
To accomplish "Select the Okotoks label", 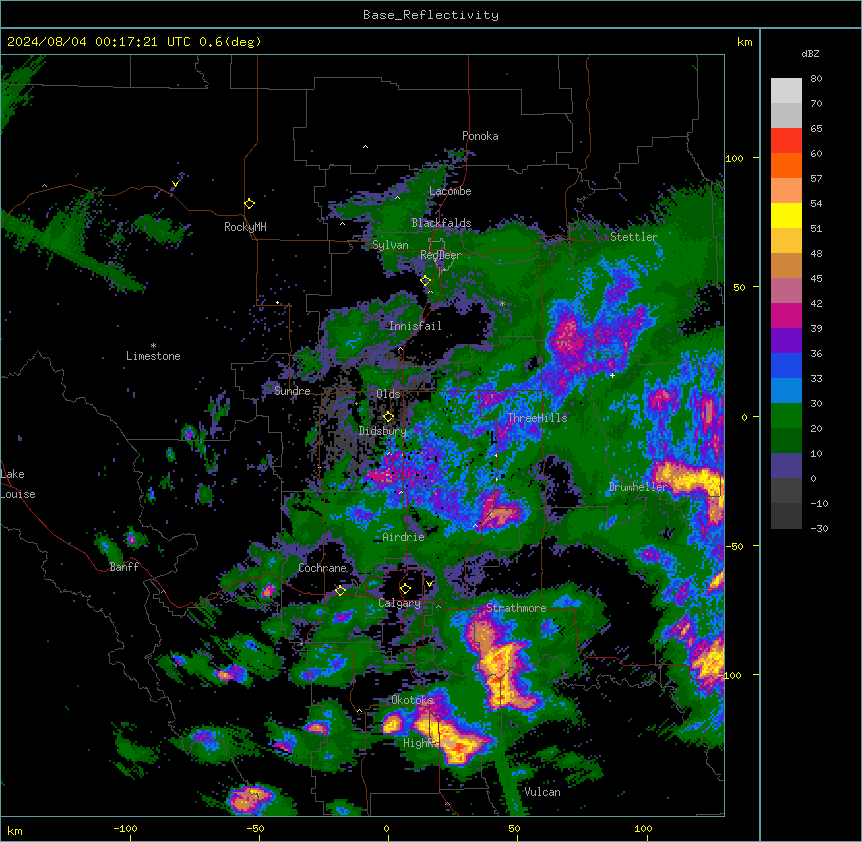I will click(x=412, y=700).
